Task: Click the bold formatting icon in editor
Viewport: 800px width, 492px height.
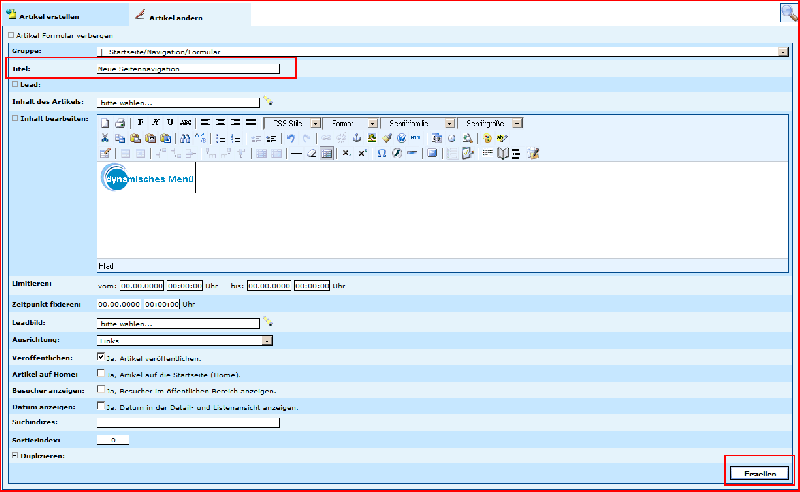Action: click(x=140, y=123)
